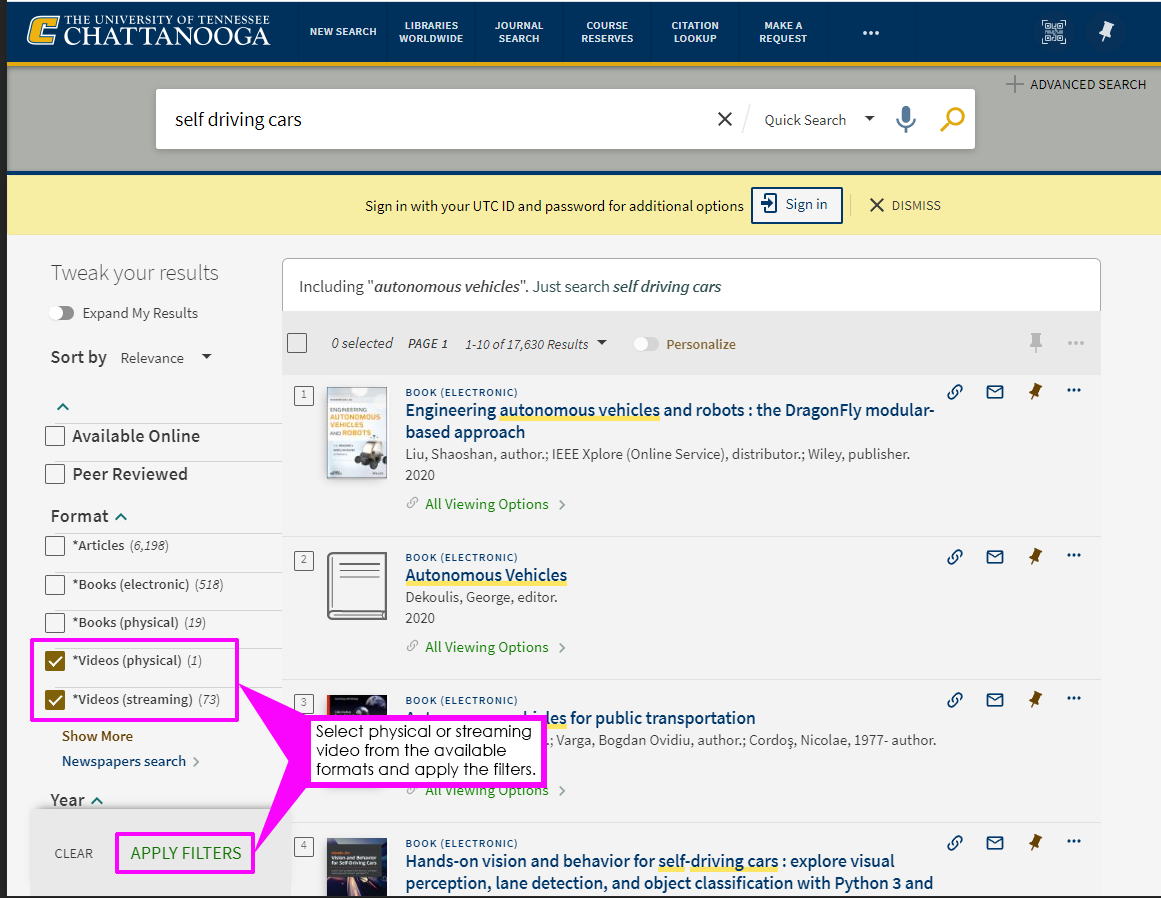Screen dimensions: 1161x898
Task: Copy permalink for Engineering autonomous vehicles result
Action: pyautogui.click(x=955, y=392)
